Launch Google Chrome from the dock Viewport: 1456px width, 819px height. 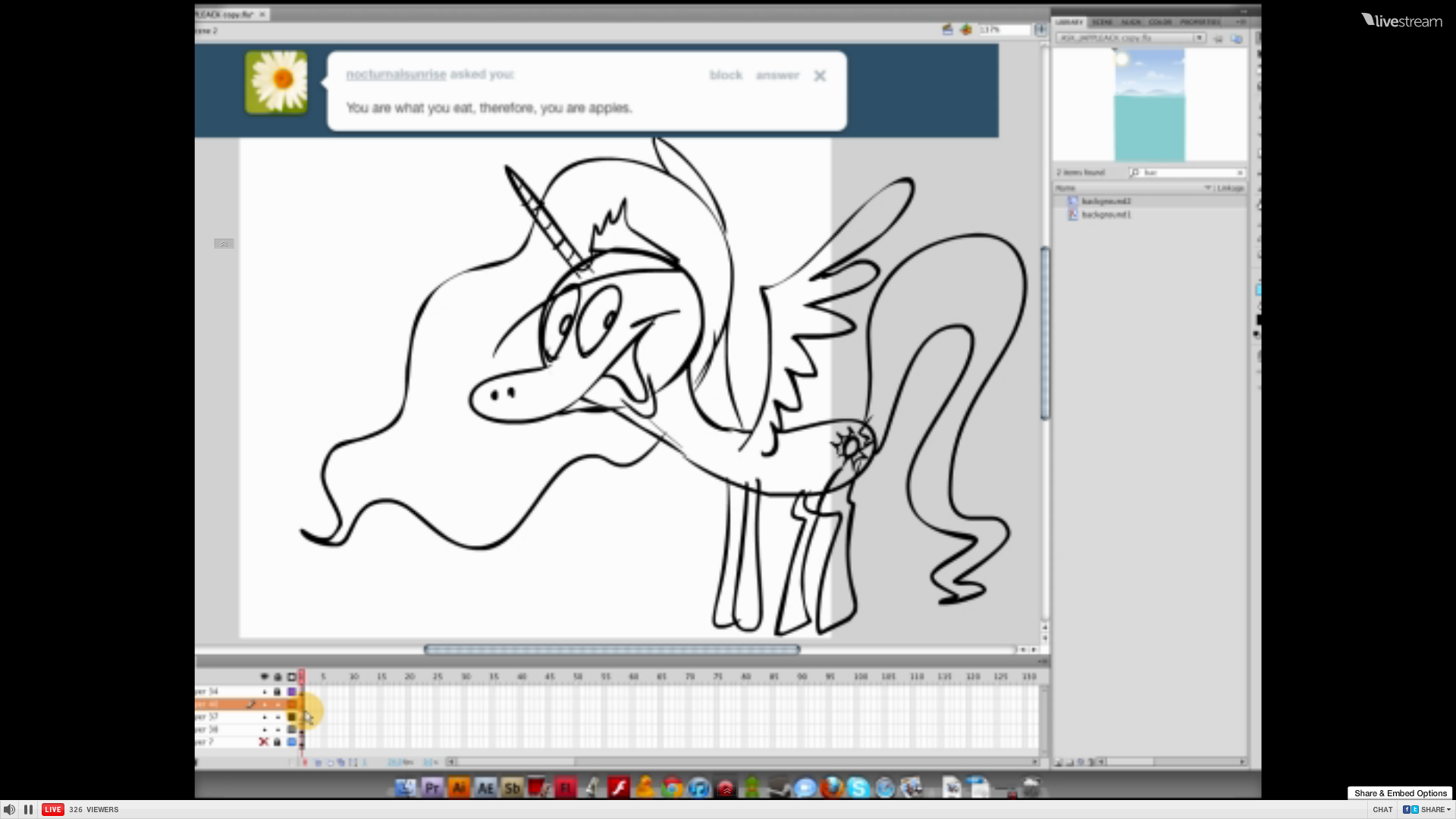[x=672, y=789]
